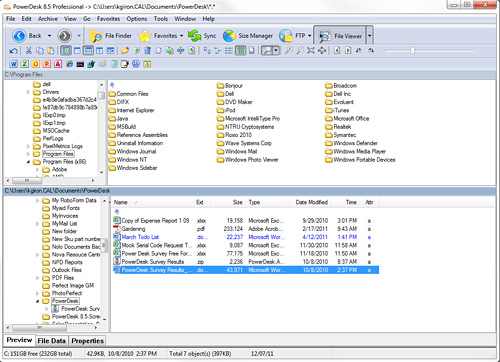Toggle the viewer magnifier mode button
500x362 pixels.
267,51
